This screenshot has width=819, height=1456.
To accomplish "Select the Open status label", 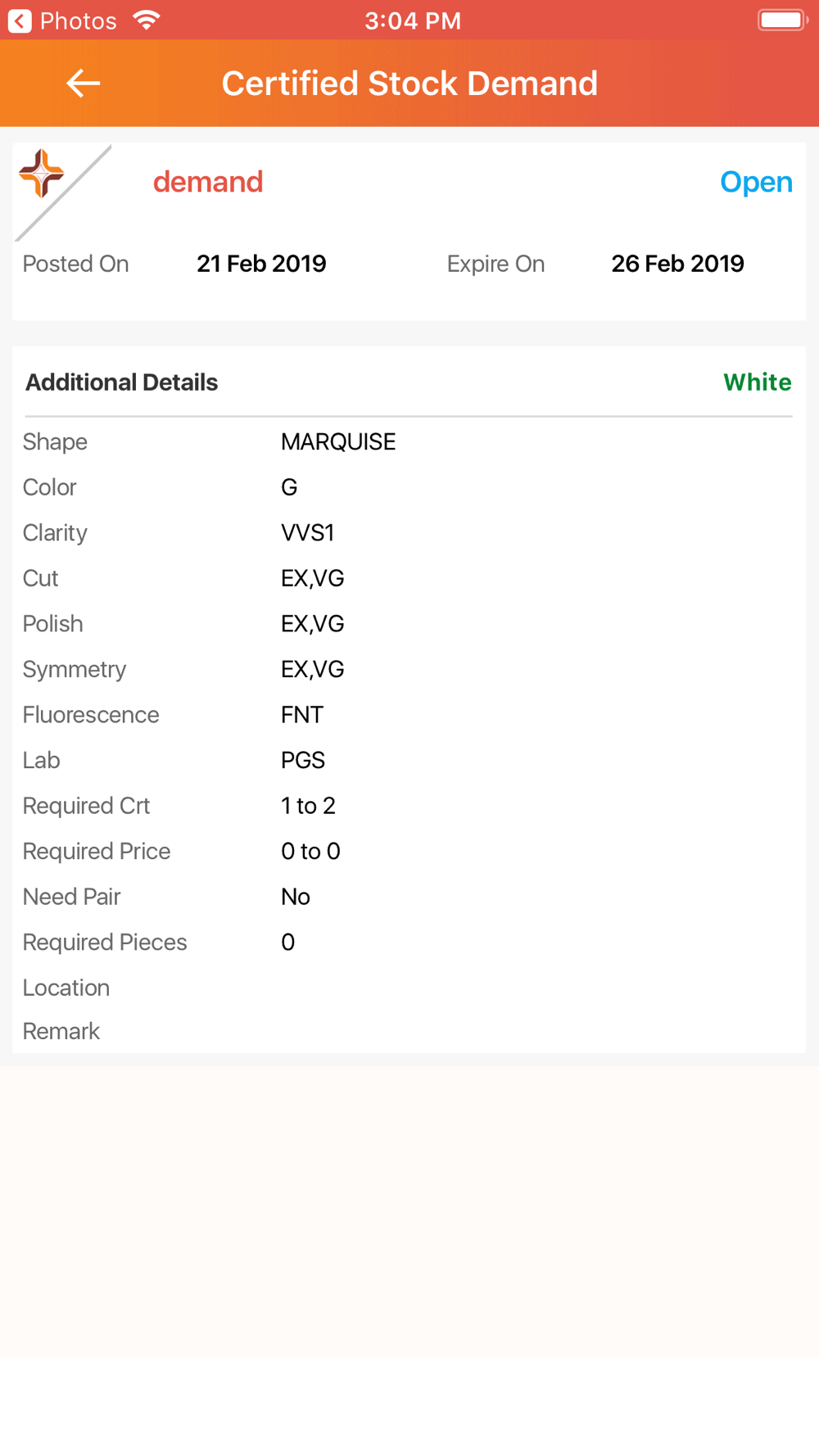I will 756,182.
